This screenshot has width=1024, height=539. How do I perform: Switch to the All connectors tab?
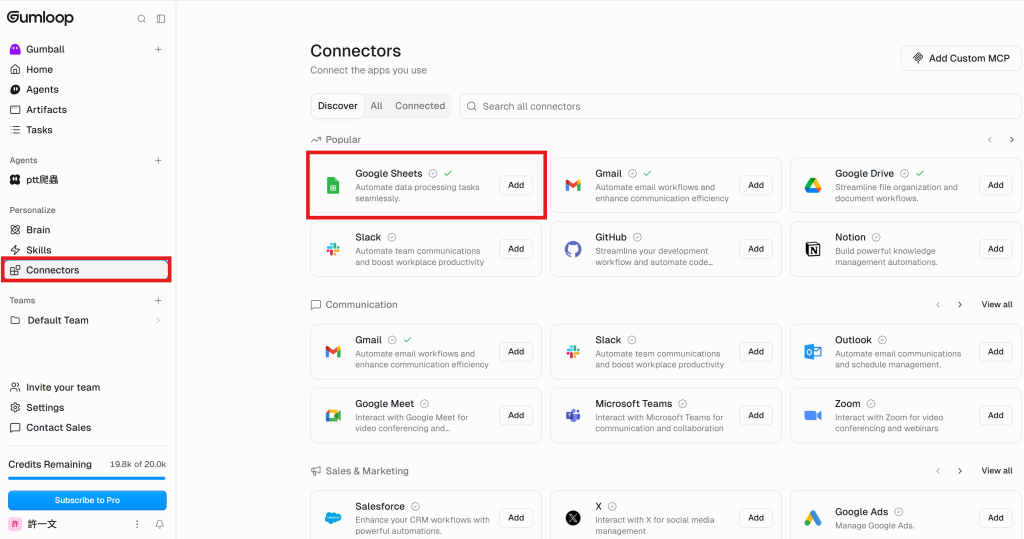(x=376, y=106)
